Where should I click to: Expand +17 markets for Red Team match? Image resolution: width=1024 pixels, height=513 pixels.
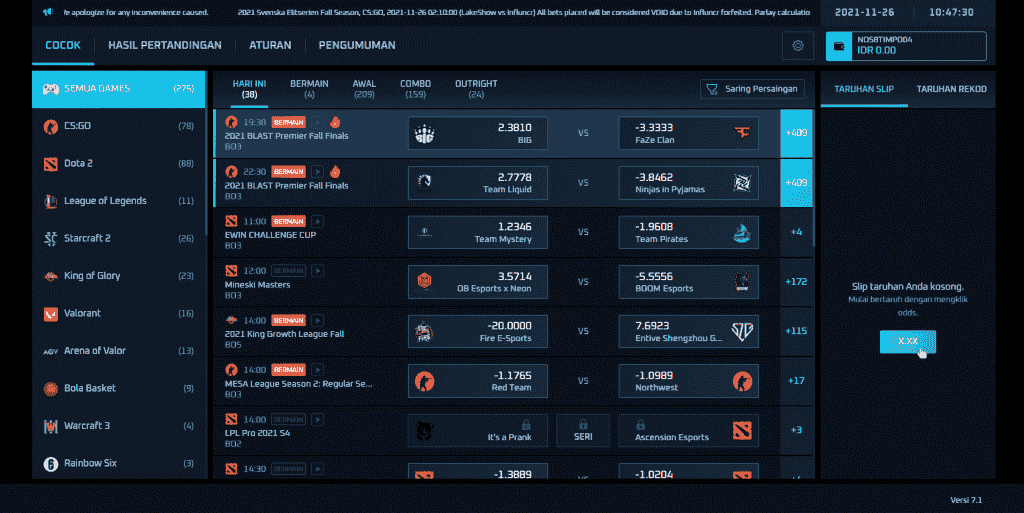[796, 381]
